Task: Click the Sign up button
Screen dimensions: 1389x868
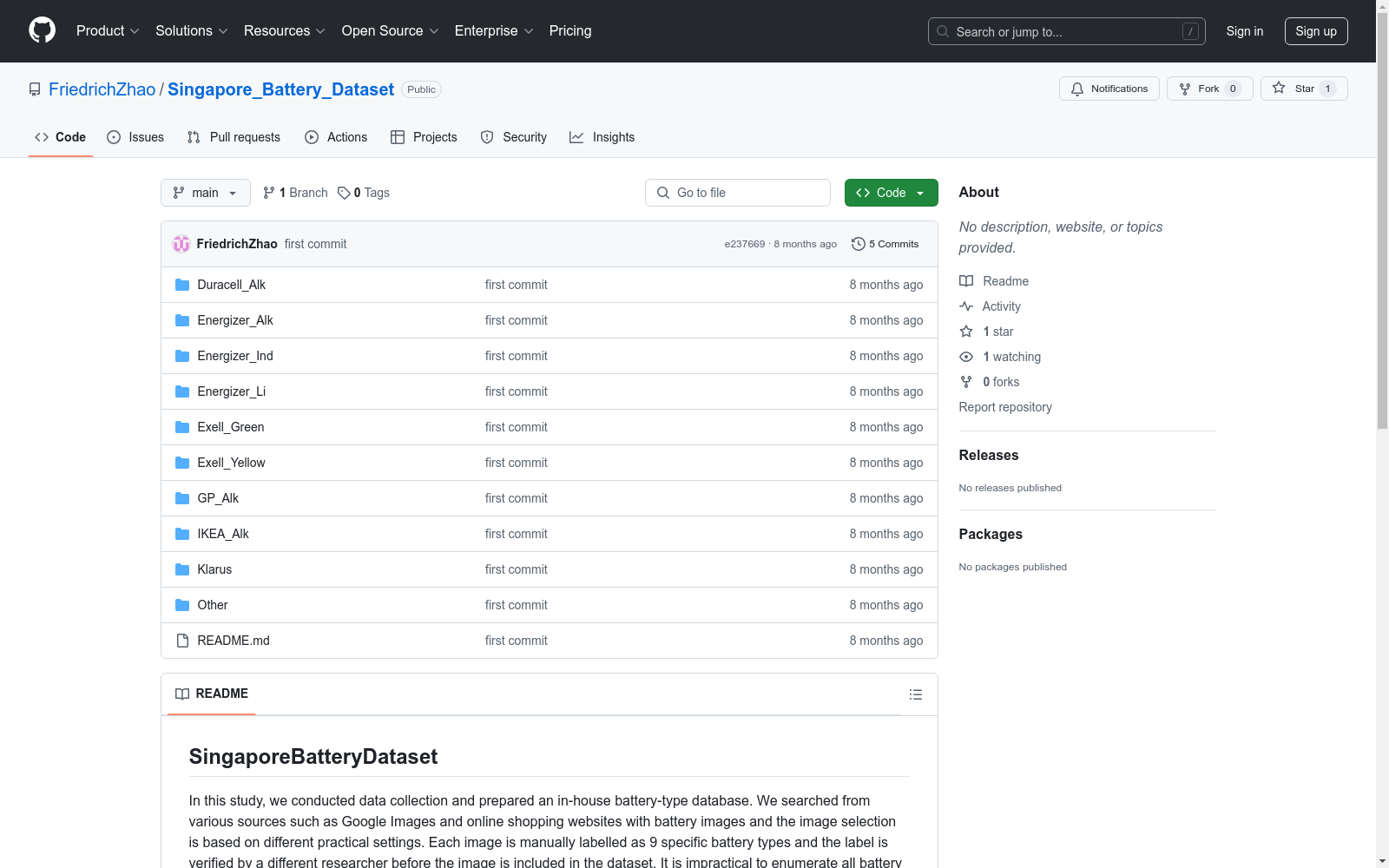Action: pyautogui.click(x=1316, y=31)
